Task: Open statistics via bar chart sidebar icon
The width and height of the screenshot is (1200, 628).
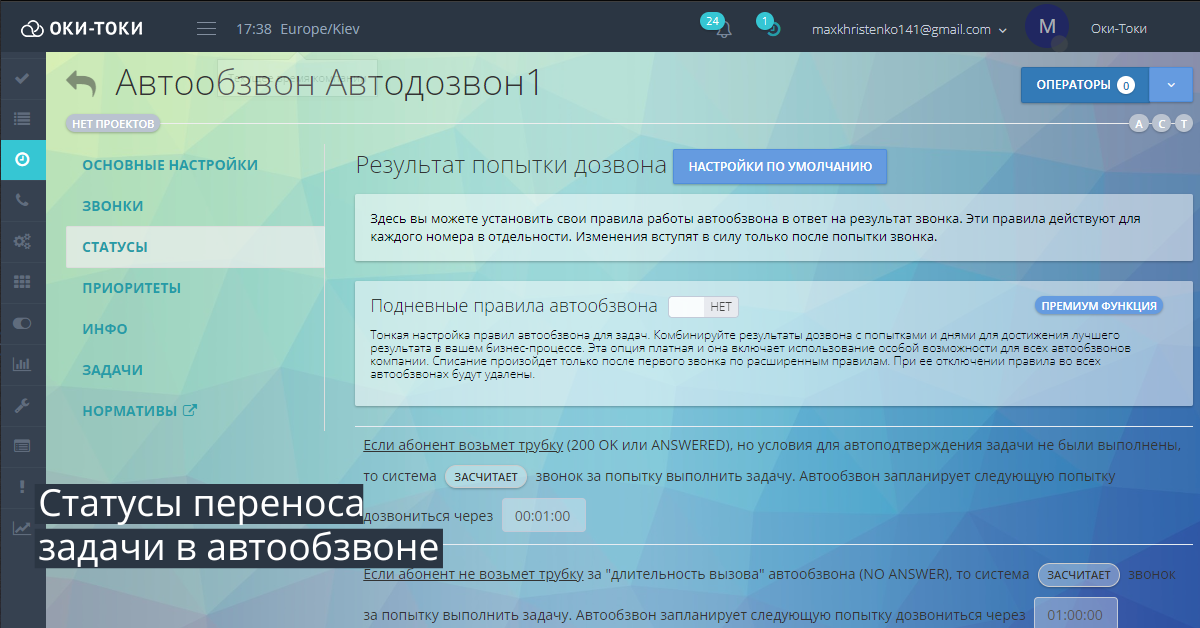Action: click(x=22, y=362)
